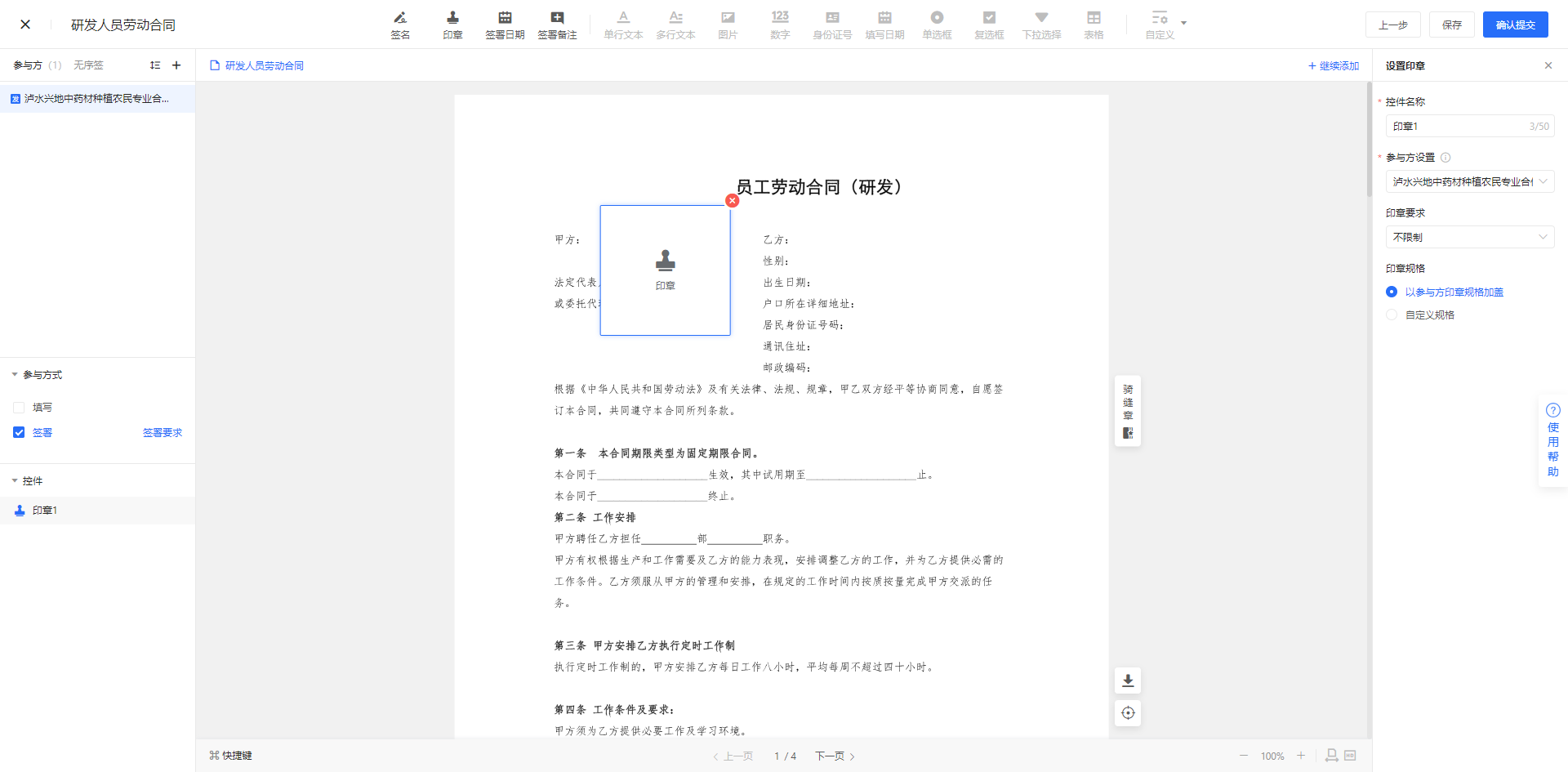1568x772 pixels.
Task: Zoom in with the plus icon
Action: coord(1301,756)
